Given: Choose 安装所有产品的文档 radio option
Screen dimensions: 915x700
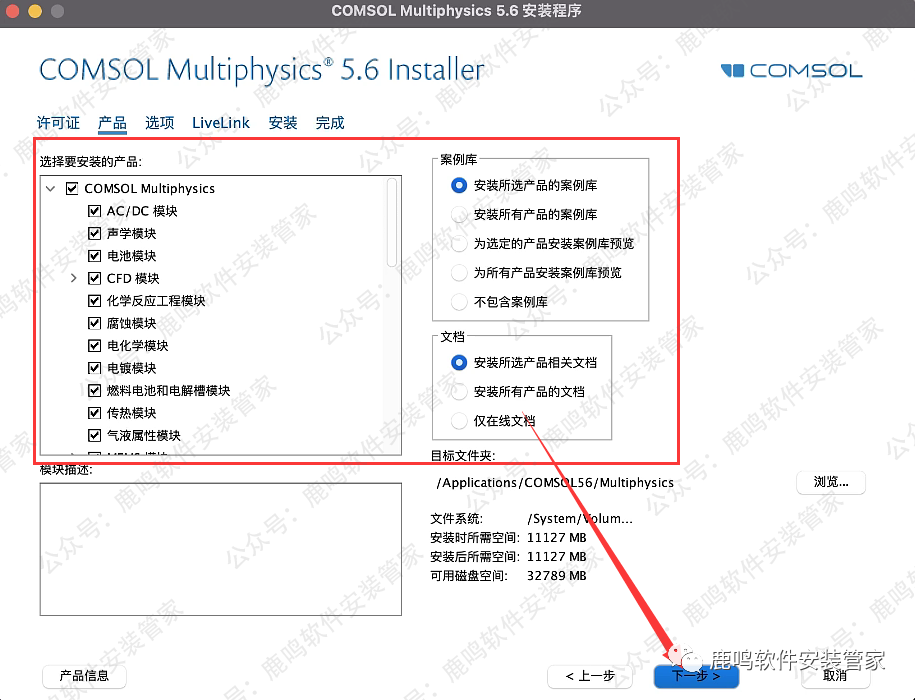Looking at the screenshot, I should [459, 392].
